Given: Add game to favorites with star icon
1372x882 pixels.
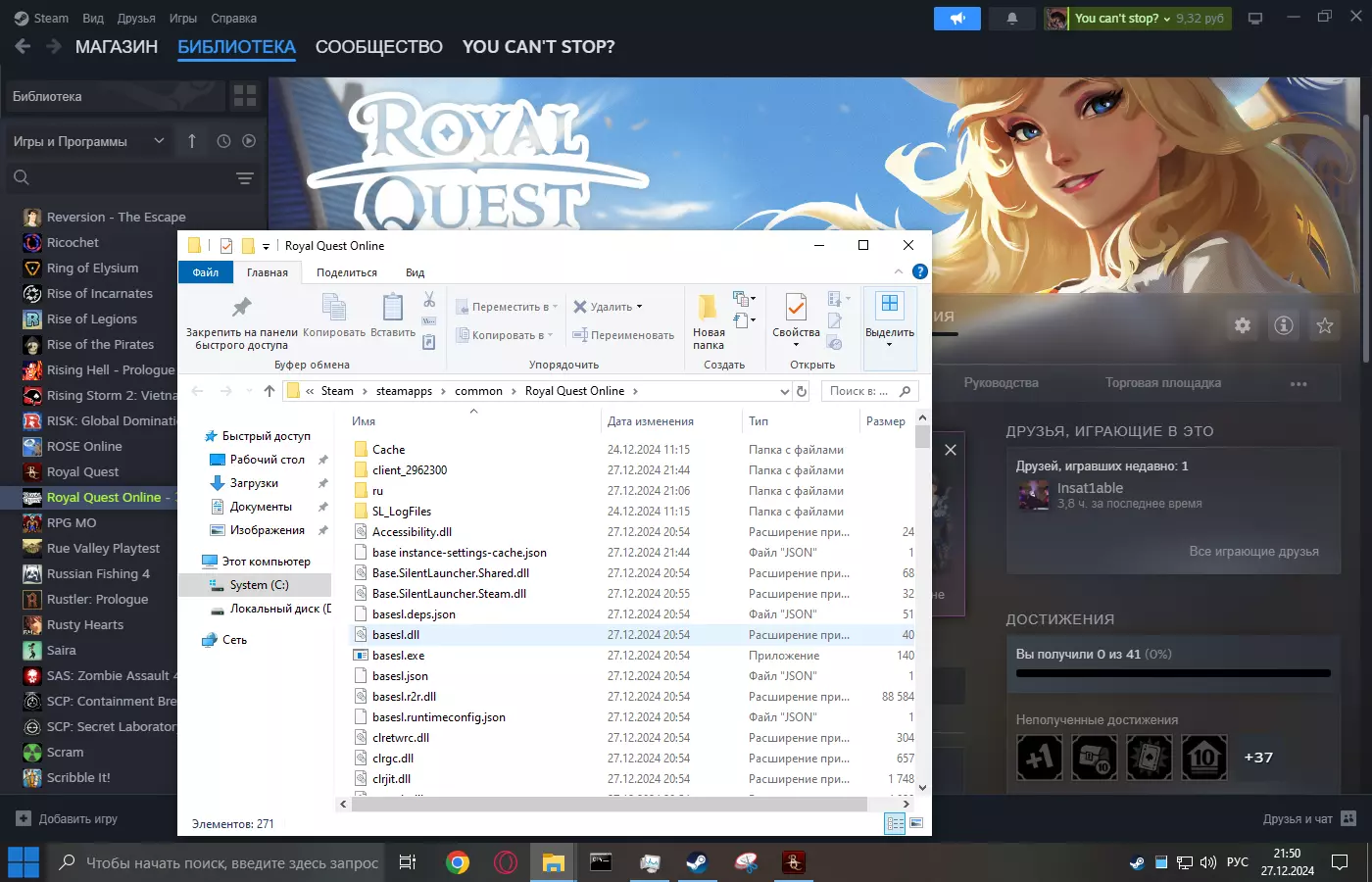Looking at the screenshot, I should [x=1325, y=325].
